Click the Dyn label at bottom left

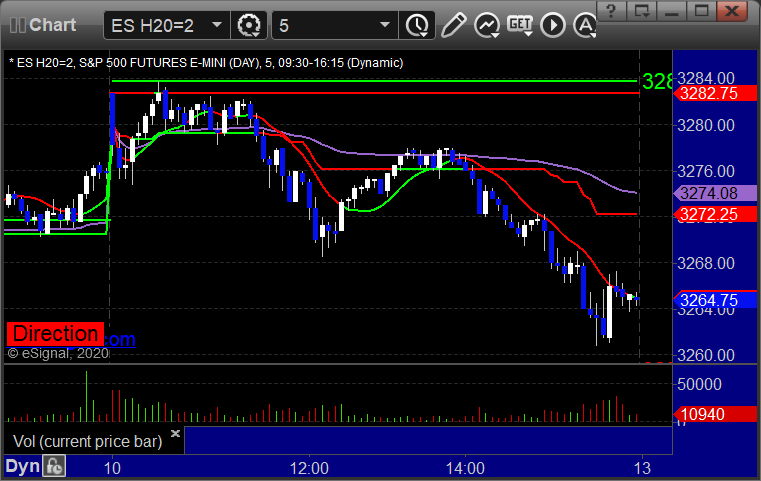(x=22, y=466)
